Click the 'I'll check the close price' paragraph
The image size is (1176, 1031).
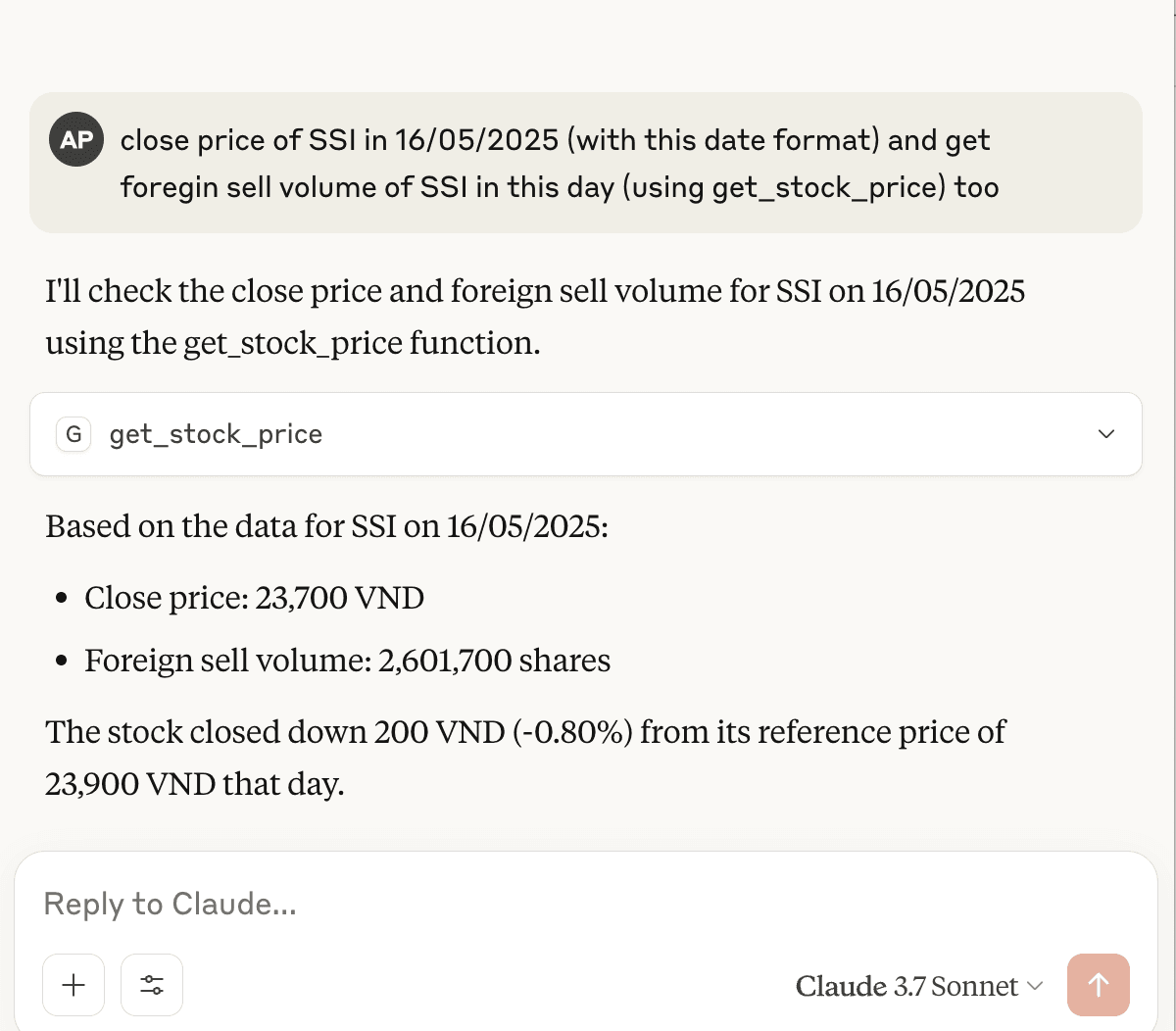tap(535, 317)
